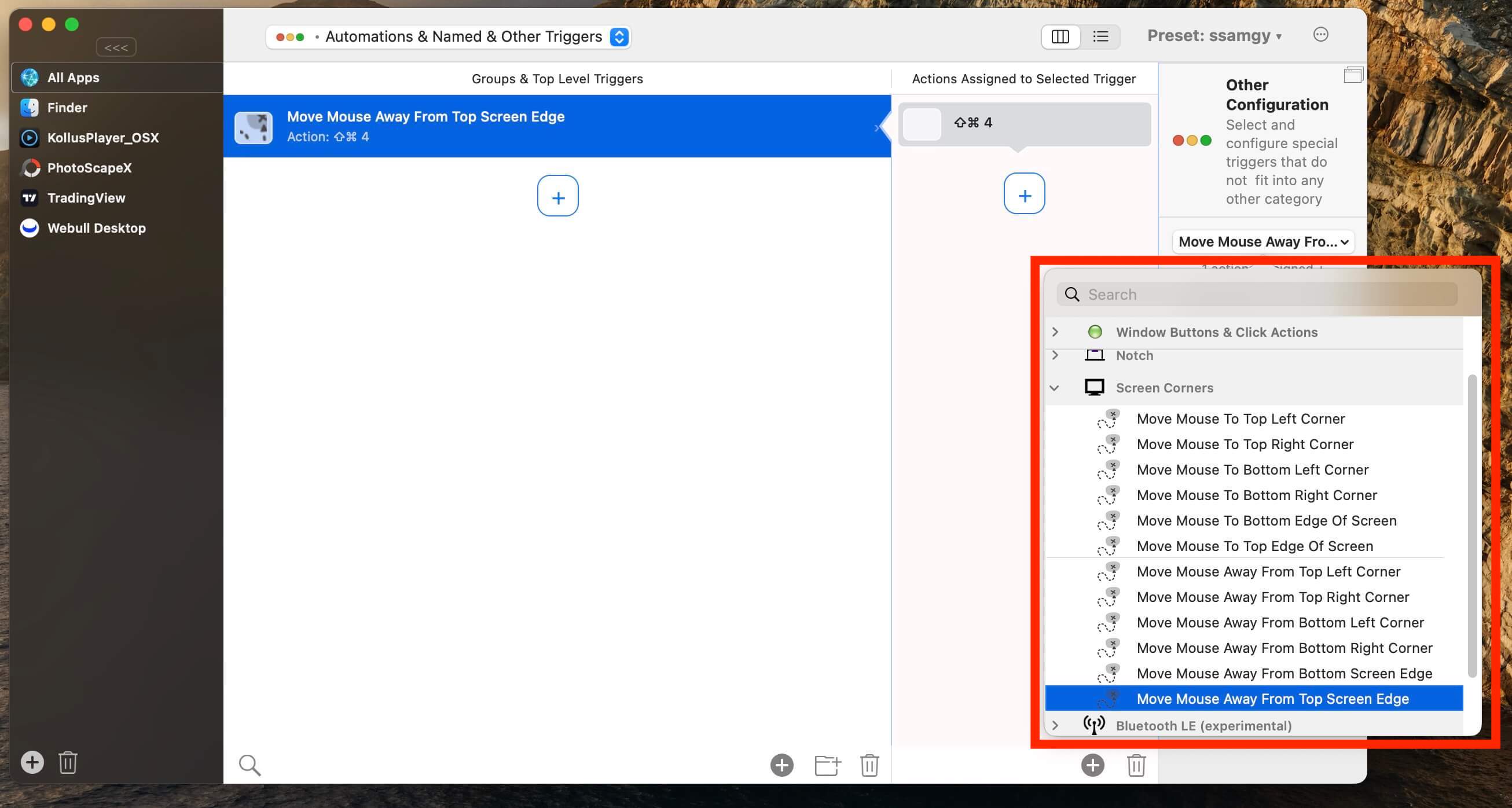The height and width of the screenshot is (808, 1512).
Task: Create a new group folder
Action: coord(828,765)
